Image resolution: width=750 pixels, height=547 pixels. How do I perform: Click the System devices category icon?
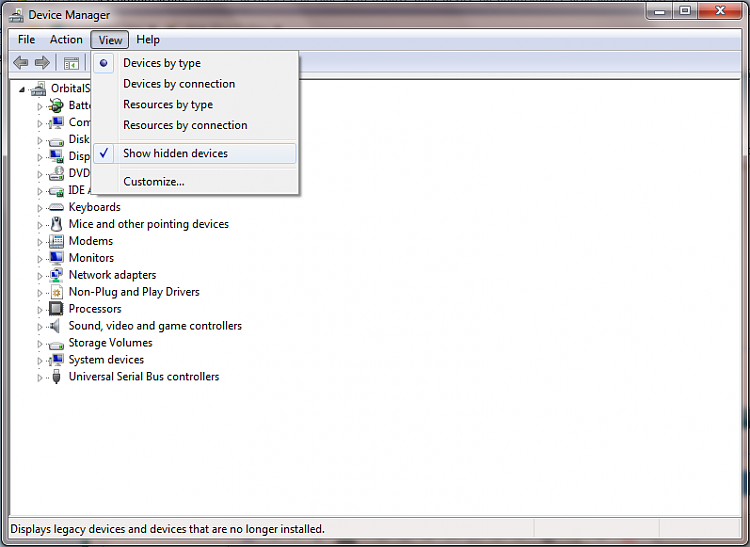tap(56, 360)
